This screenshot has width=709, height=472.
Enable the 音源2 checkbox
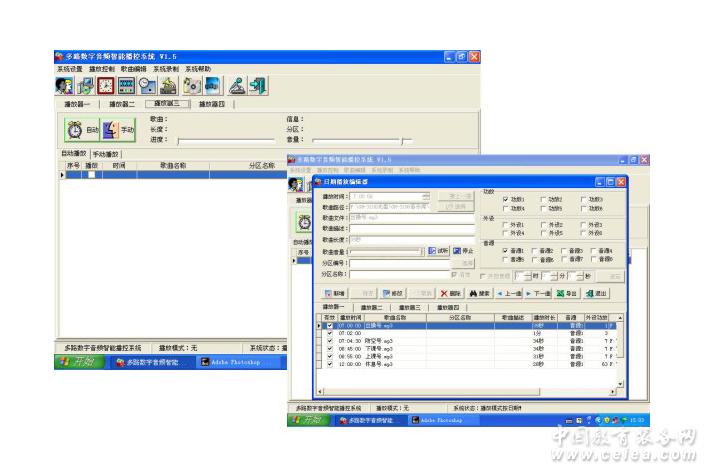[534, 251]
